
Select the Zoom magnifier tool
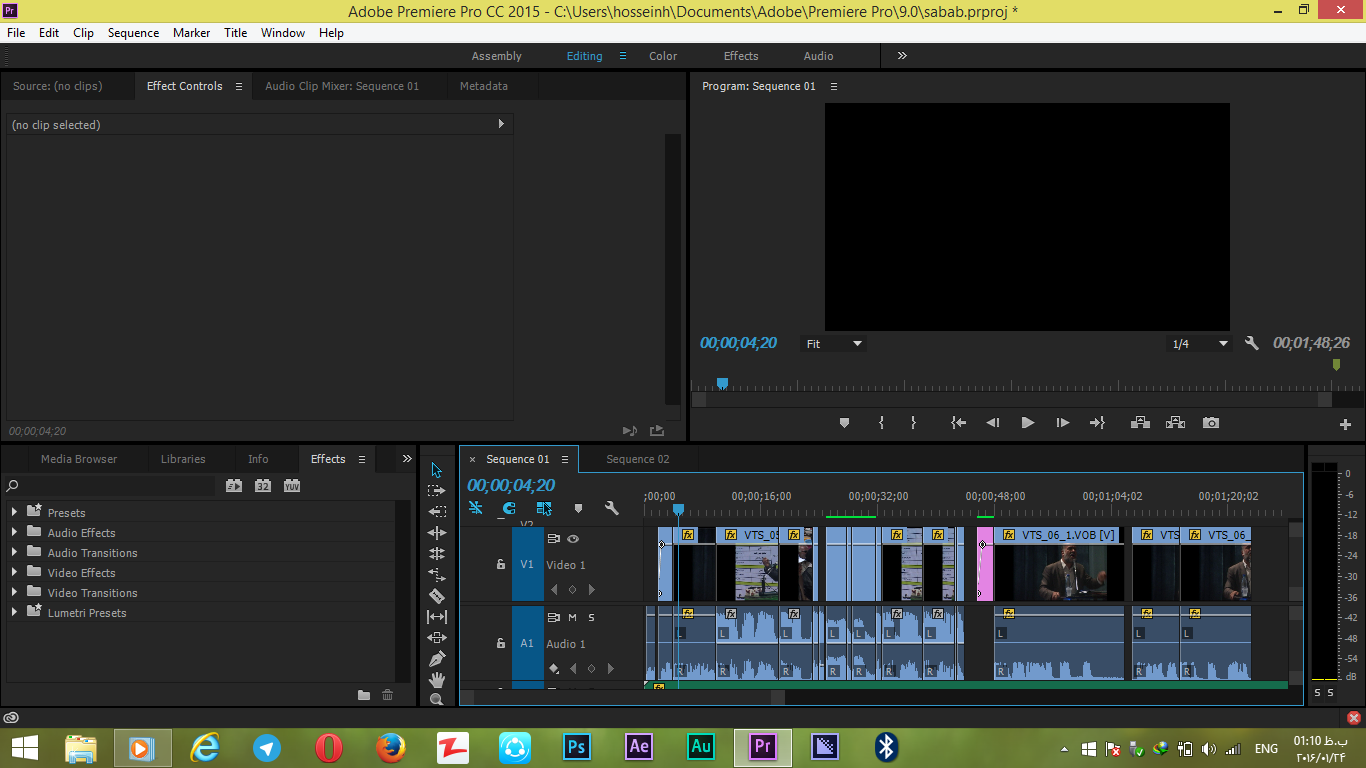[x=436, y=700]
